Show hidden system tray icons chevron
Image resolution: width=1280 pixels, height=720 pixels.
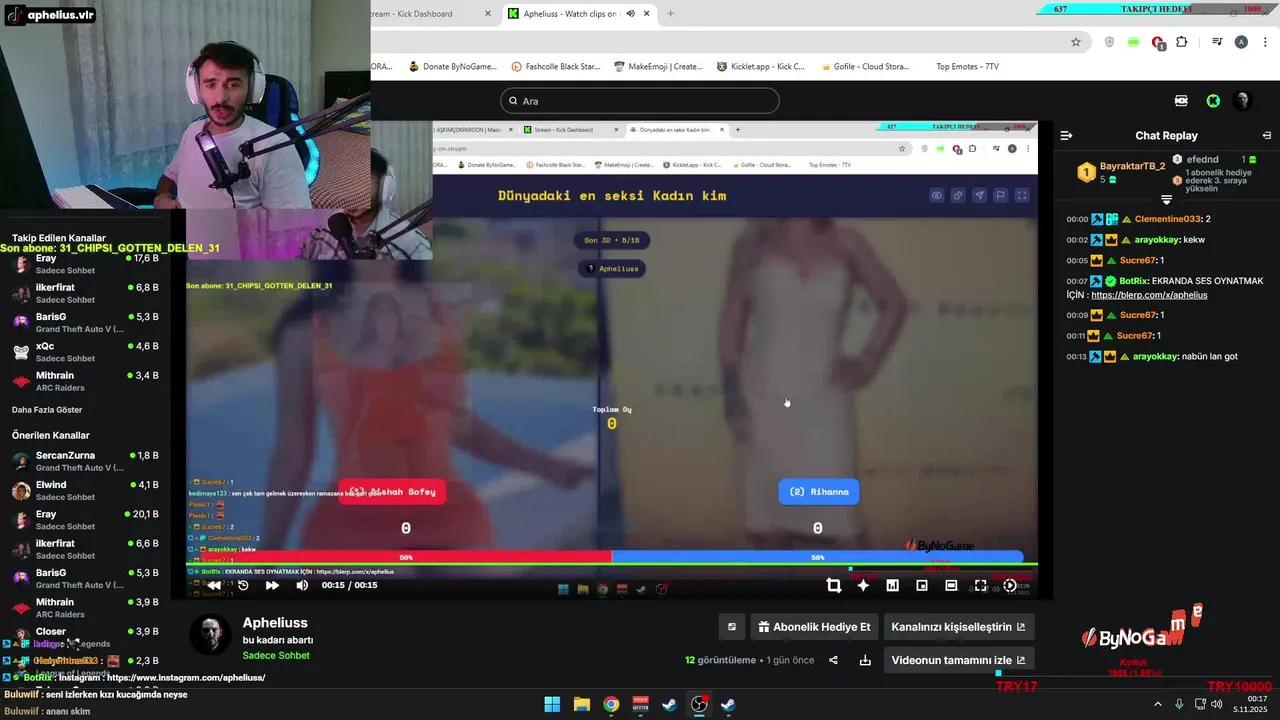click(1158, 704)
